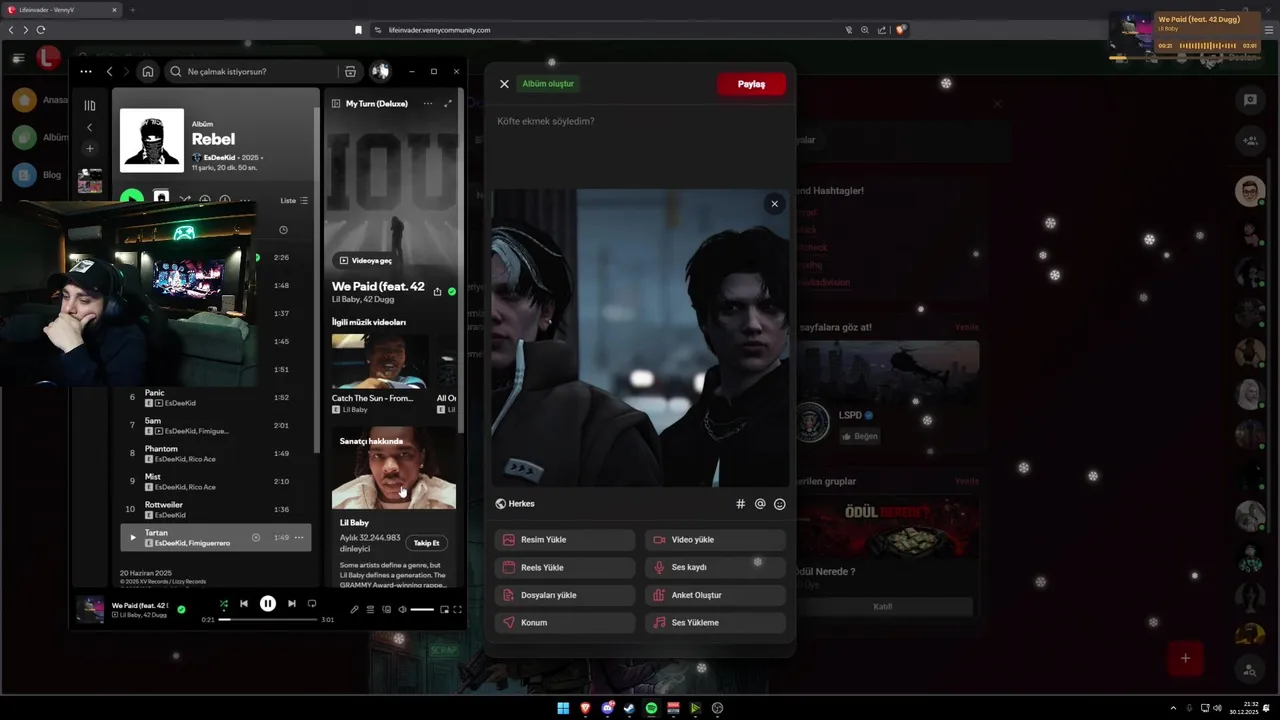Insert hashtag symbol icon

tap(740, 504)
